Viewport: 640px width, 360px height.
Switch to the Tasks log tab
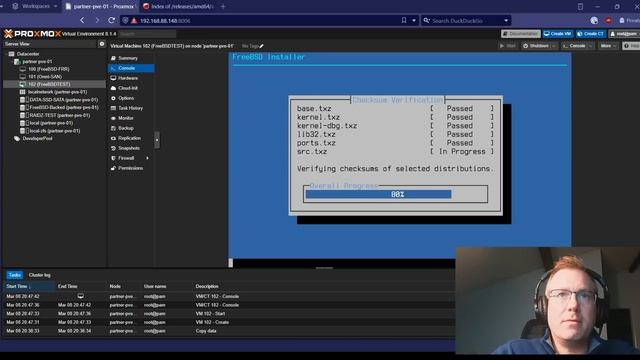pos(15,275)
